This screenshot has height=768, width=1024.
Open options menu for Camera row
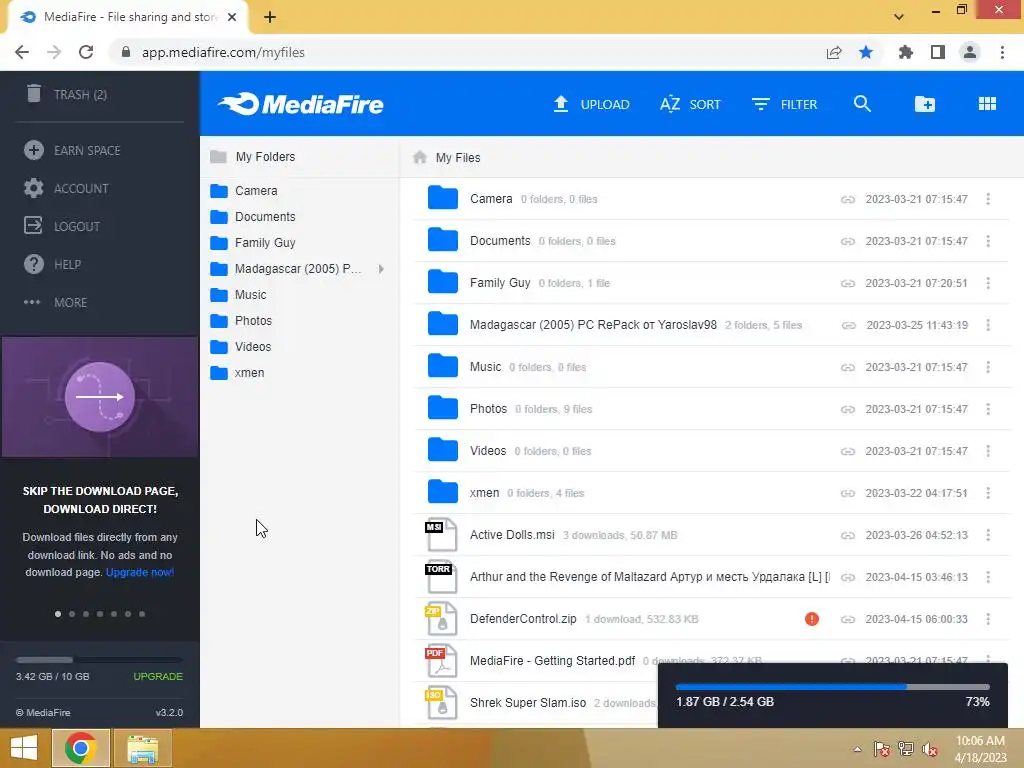(988, 199)
